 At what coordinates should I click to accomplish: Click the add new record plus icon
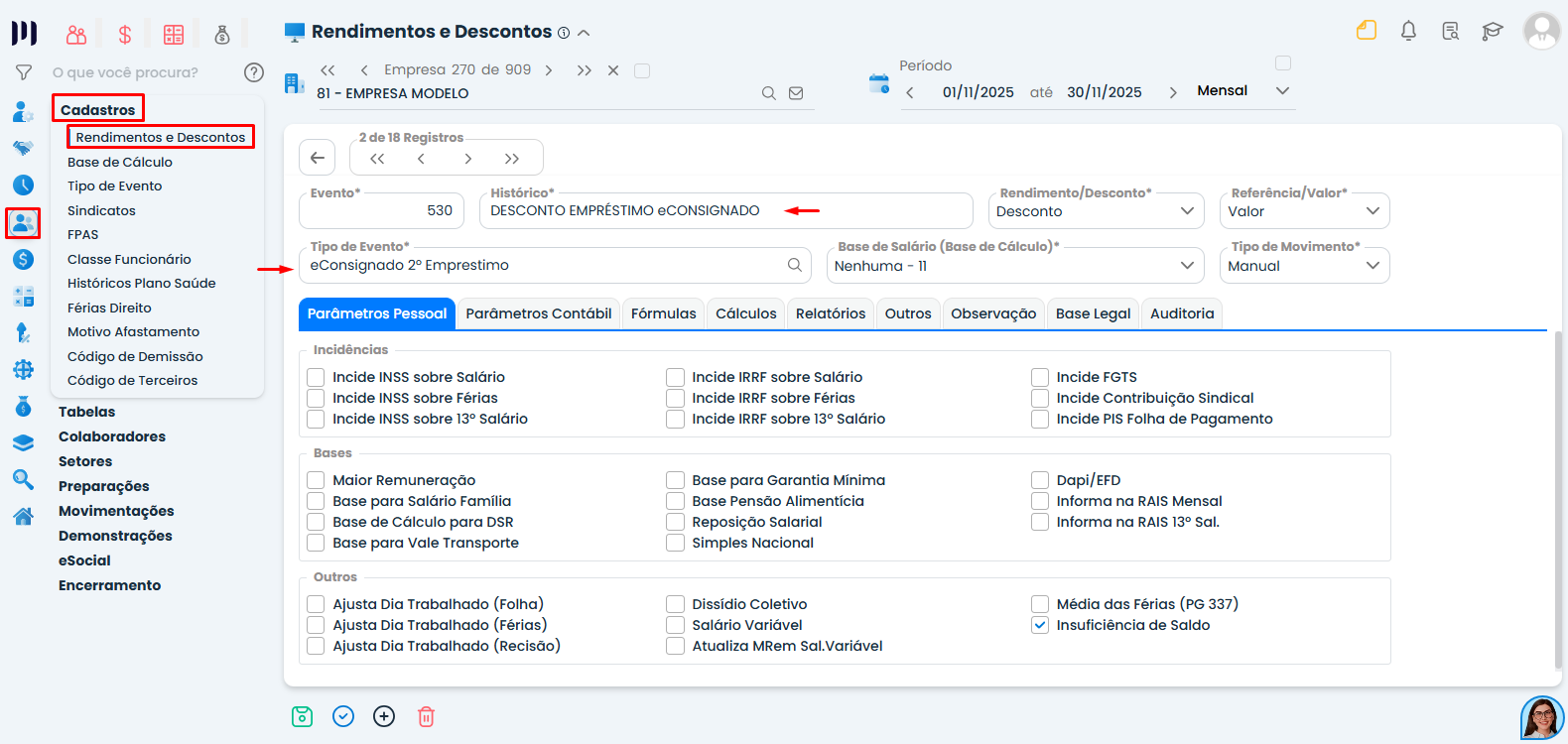coord(384,716)
